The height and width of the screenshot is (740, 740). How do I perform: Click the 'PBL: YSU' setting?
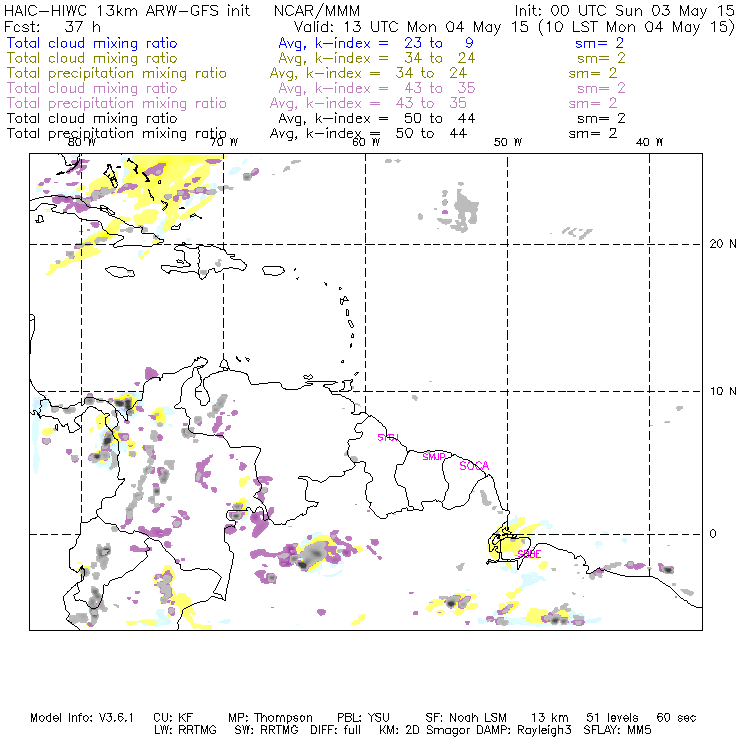click(363, 718)
